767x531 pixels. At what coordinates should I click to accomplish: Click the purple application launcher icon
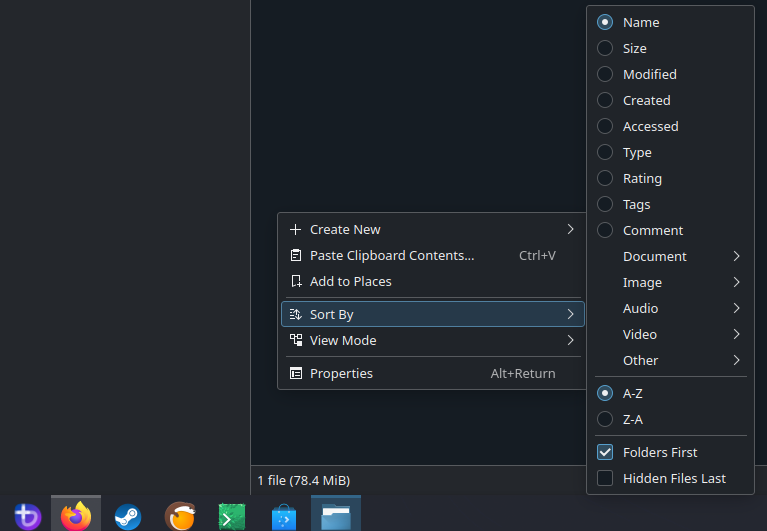click(27, 516)
